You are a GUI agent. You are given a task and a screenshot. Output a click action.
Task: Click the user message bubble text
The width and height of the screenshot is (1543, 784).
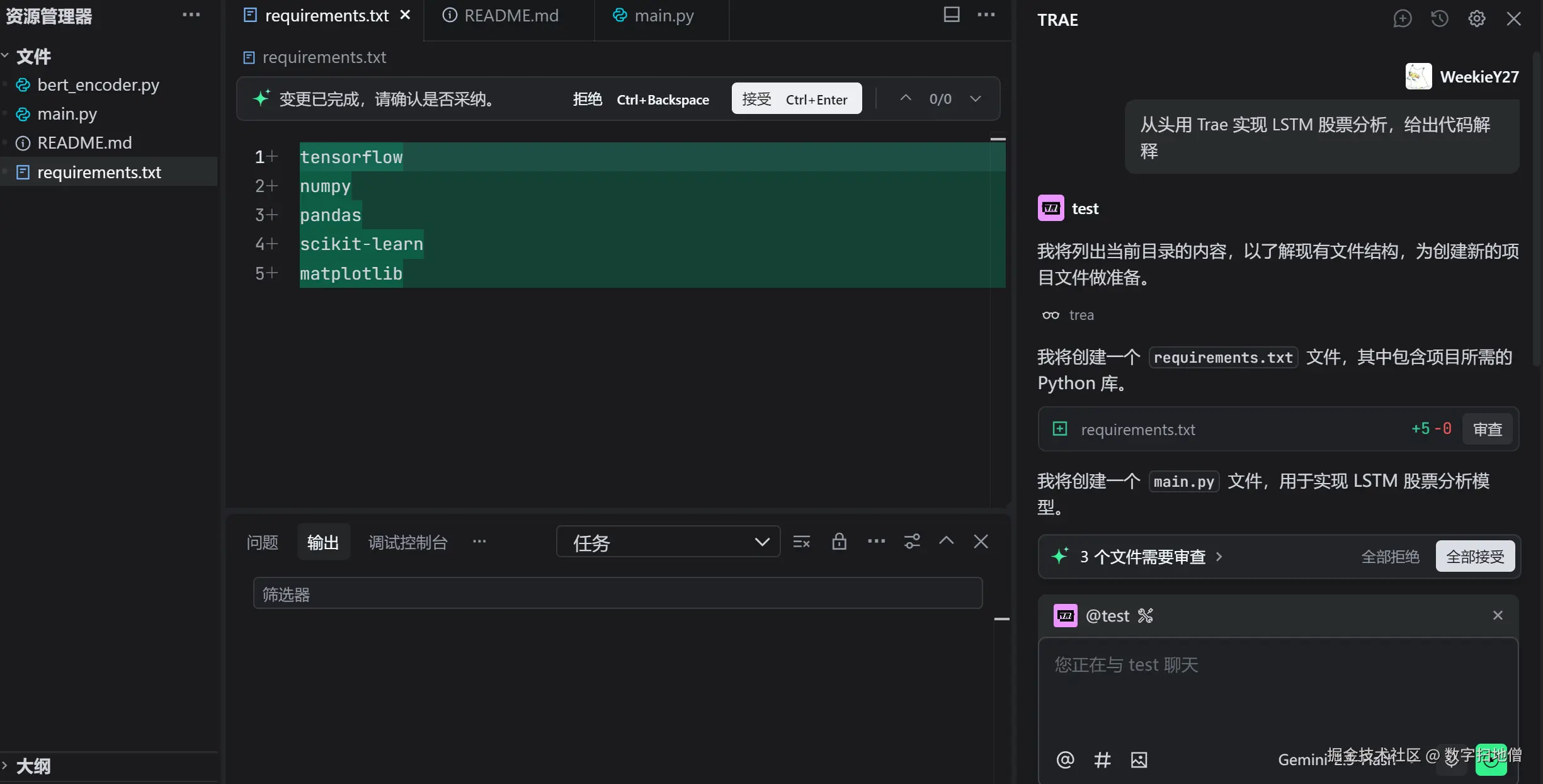(1315, 137)
